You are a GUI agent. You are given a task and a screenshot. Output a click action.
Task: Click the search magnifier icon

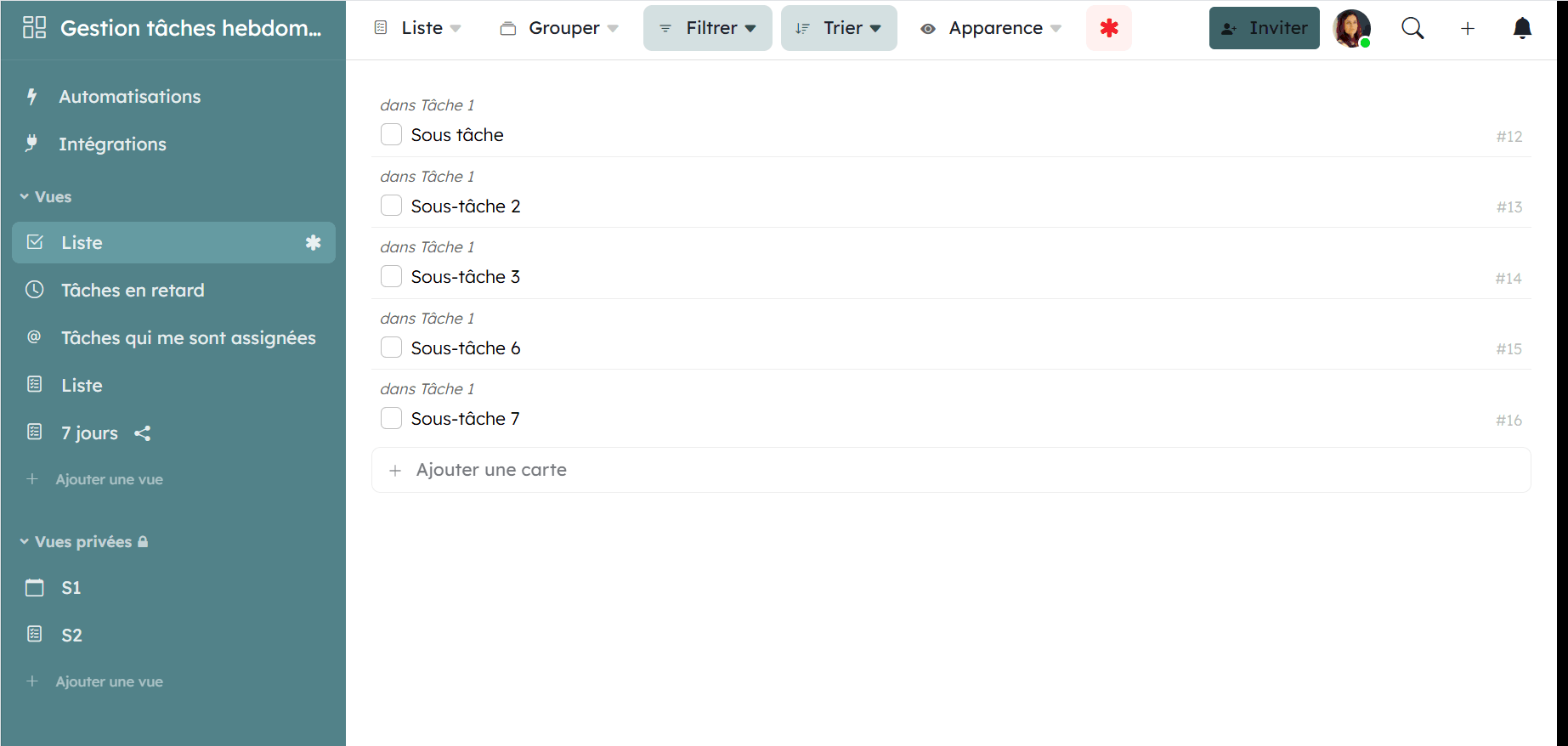pyautogui.click(x=1412, y=28)
